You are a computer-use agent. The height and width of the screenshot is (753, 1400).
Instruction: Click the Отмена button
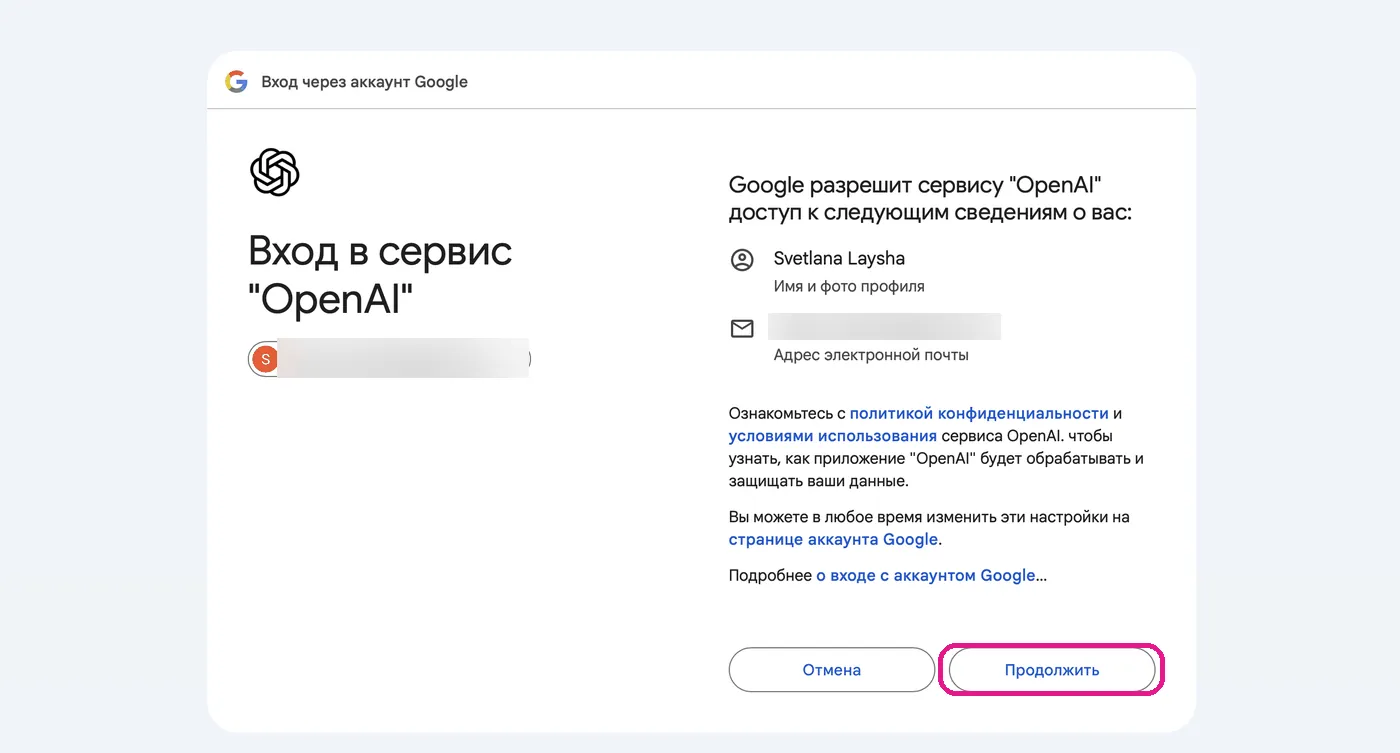pyautogui.click(x=832, y=670)
